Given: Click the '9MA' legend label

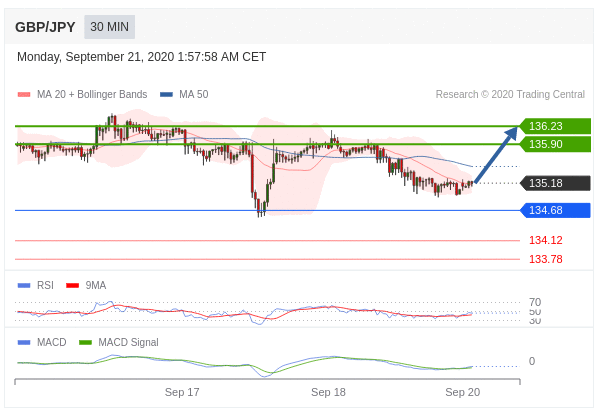Looking at the screenshot, I should pos(96,286).
